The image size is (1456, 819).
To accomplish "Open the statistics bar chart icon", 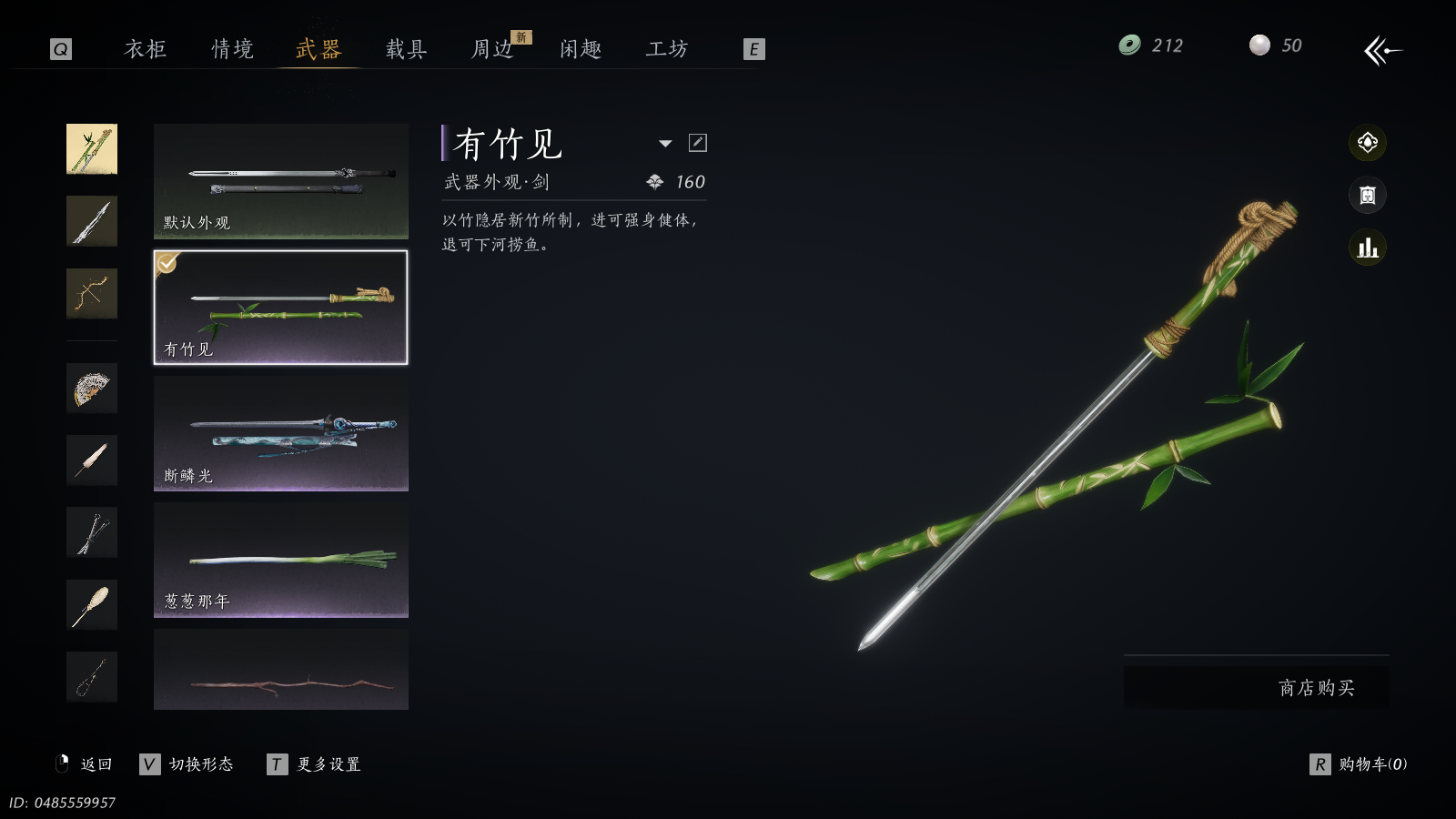I will 1368,248.
